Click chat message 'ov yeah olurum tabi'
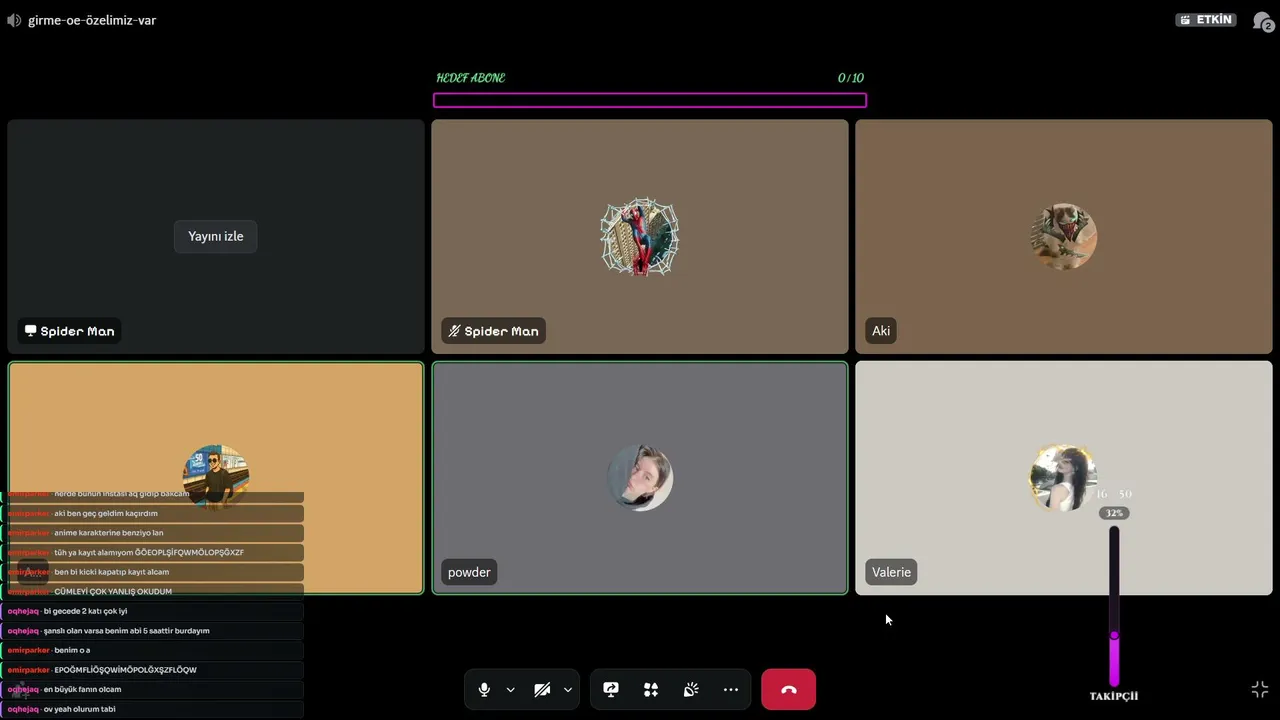 pos(79,710)
